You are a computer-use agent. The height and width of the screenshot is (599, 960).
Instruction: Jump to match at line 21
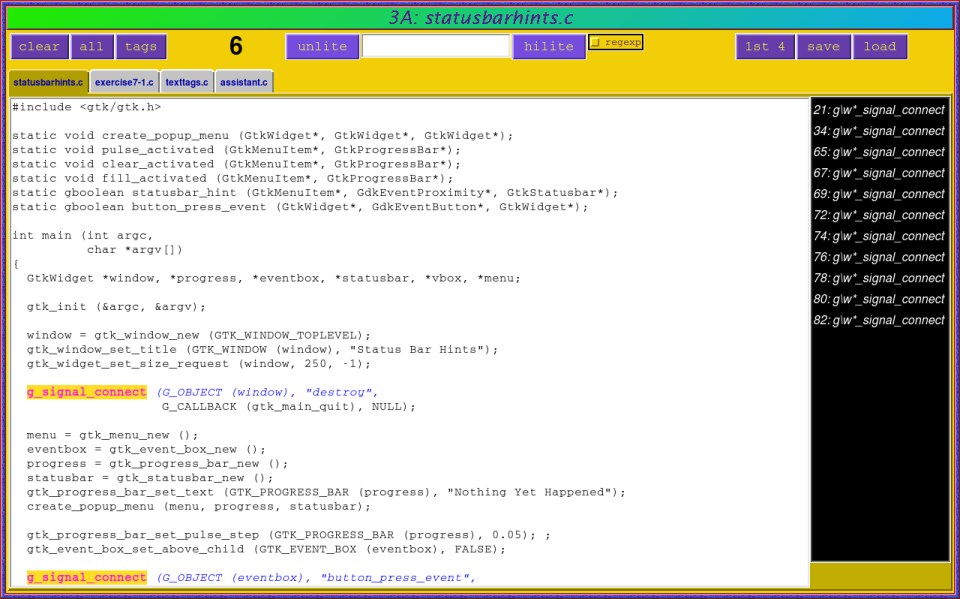click(x=878, y=110)
